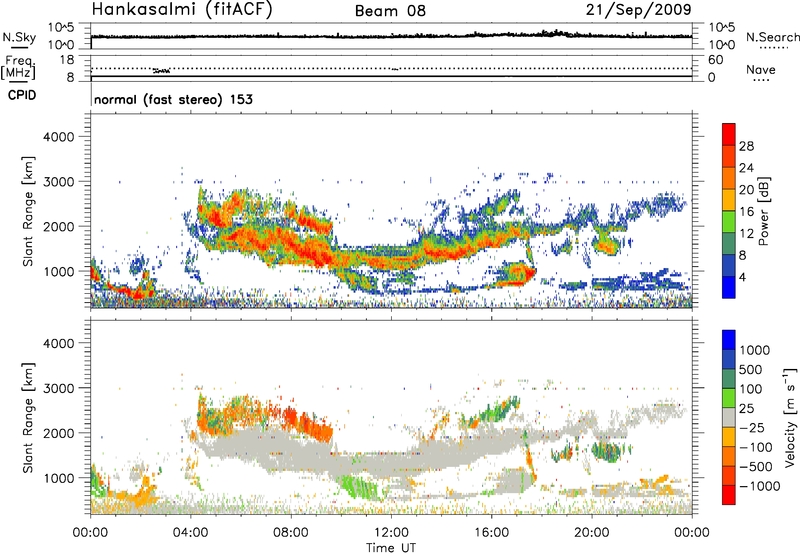Click the Velocity [m s-1] colorbar label

click(x=790, y=417)
